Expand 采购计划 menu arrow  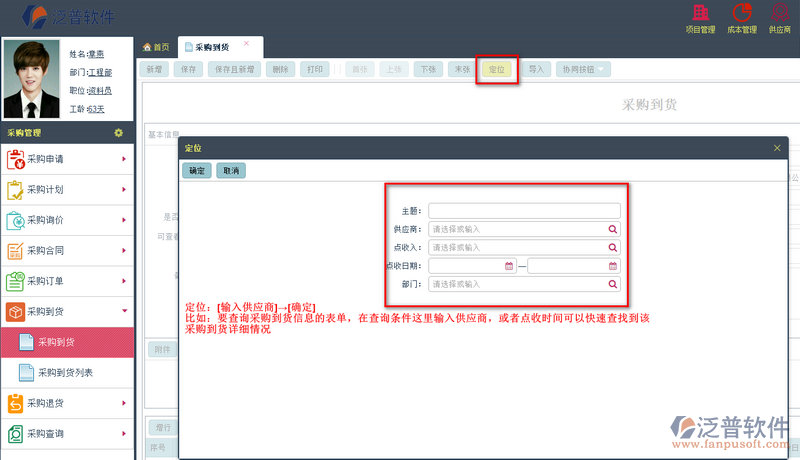(123, 190)
